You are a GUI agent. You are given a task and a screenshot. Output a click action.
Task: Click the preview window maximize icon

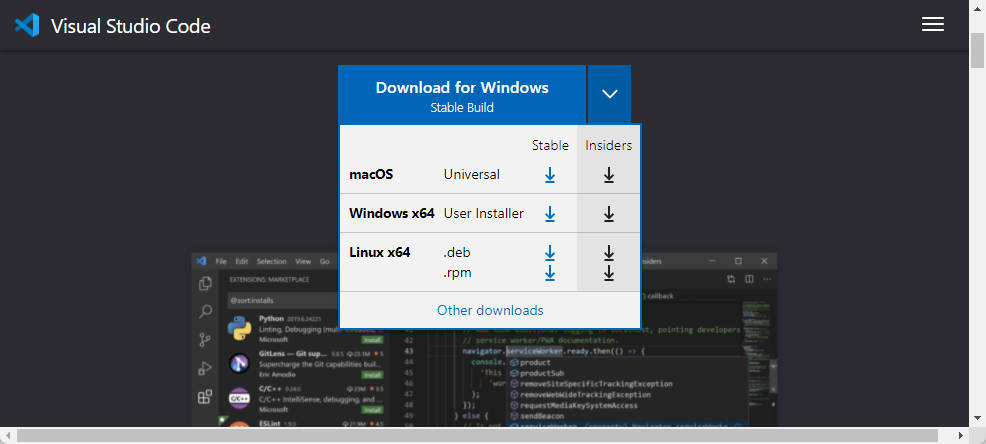738,260
